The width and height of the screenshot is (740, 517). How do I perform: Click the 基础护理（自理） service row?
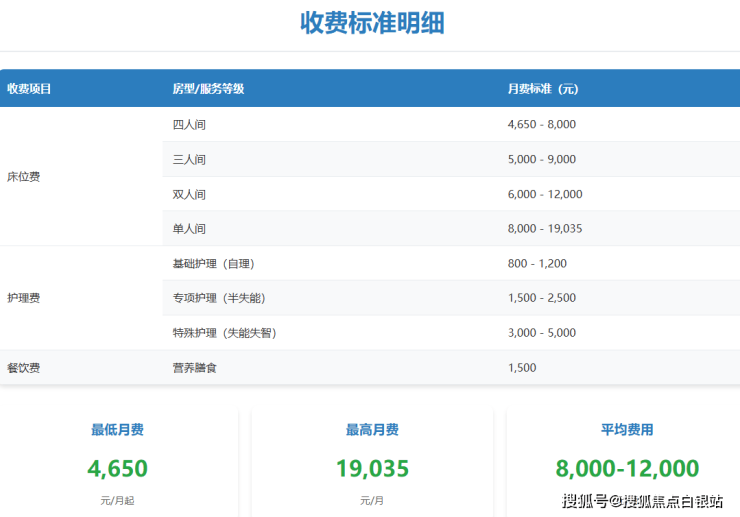(213, 264)
